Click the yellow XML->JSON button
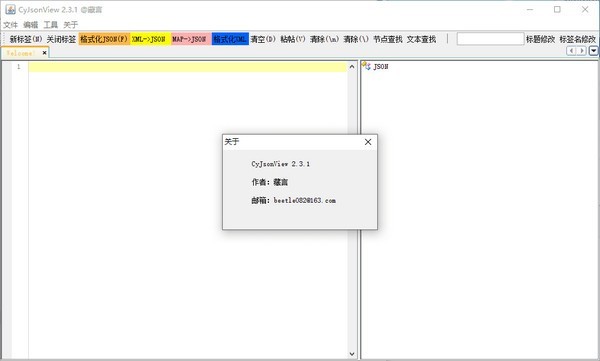The width and height of the screenshot is (600, 361). pyautogui.click(x=149, y=39)
